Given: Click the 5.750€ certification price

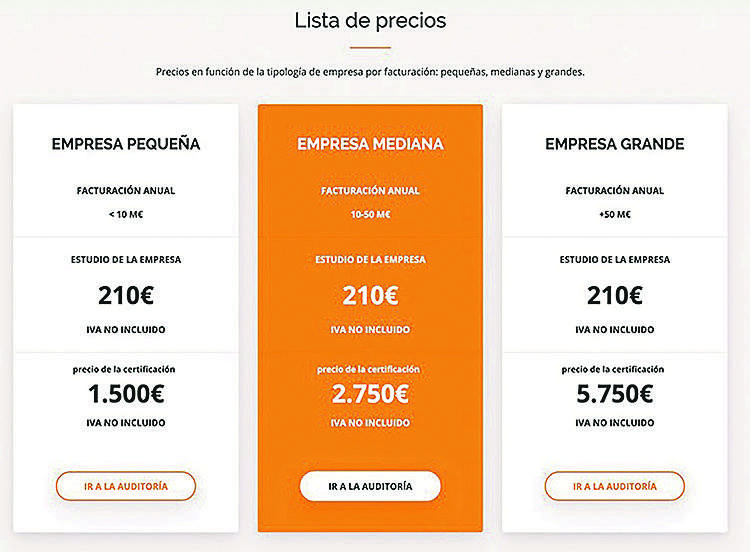Looking at the screenshot, I should [615, 394].
